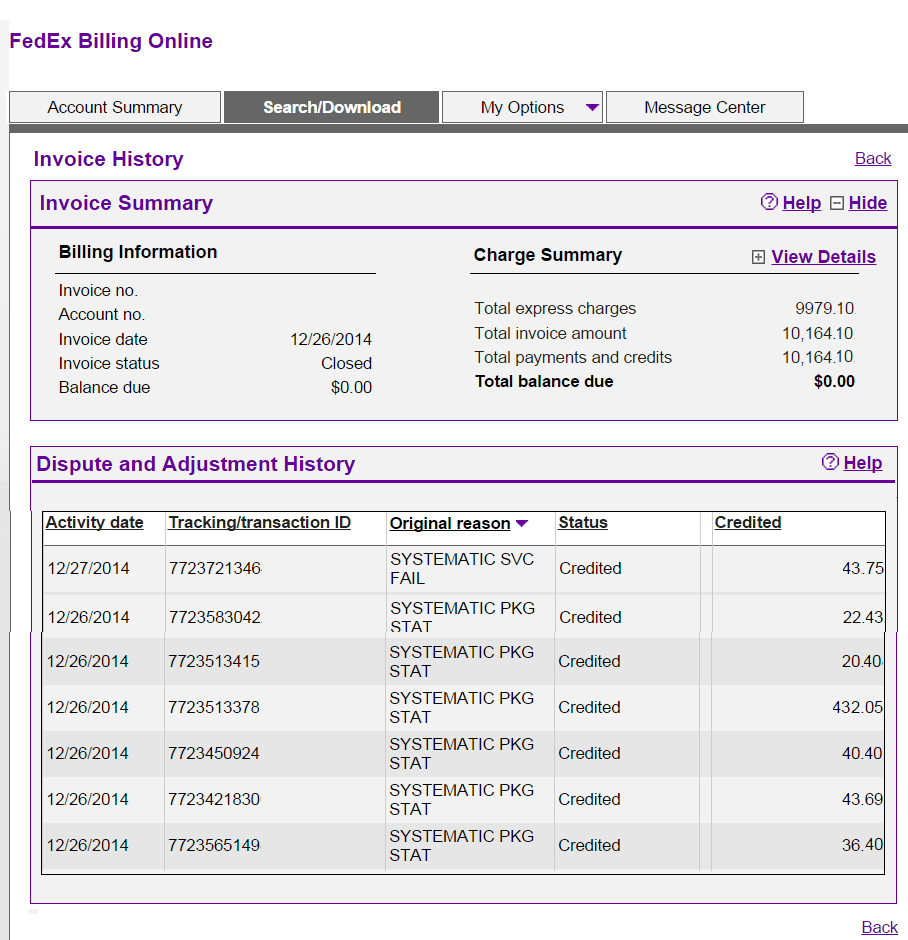Open the My Options menu tab
The height and width of the screenshot is (940, 908).
point(522,107)
